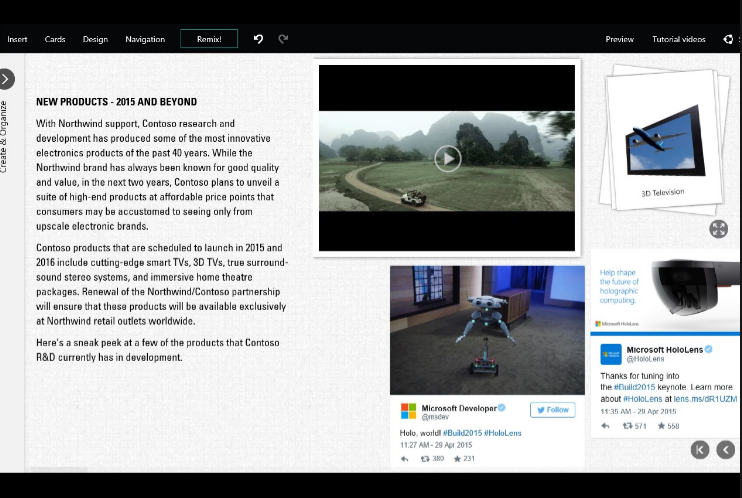Click the Microsoft Developer logo avatar
The width and height of the screenshot is (742, 498).
tap(408, 411)
